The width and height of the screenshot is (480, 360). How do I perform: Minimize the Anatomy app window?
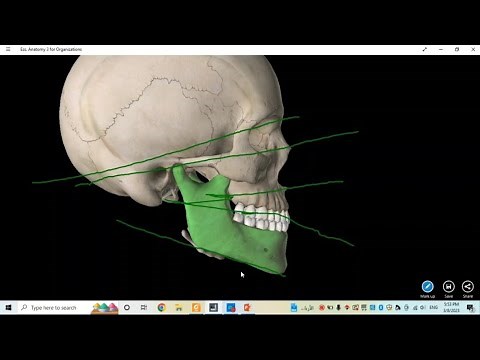(x=441, y=49)
